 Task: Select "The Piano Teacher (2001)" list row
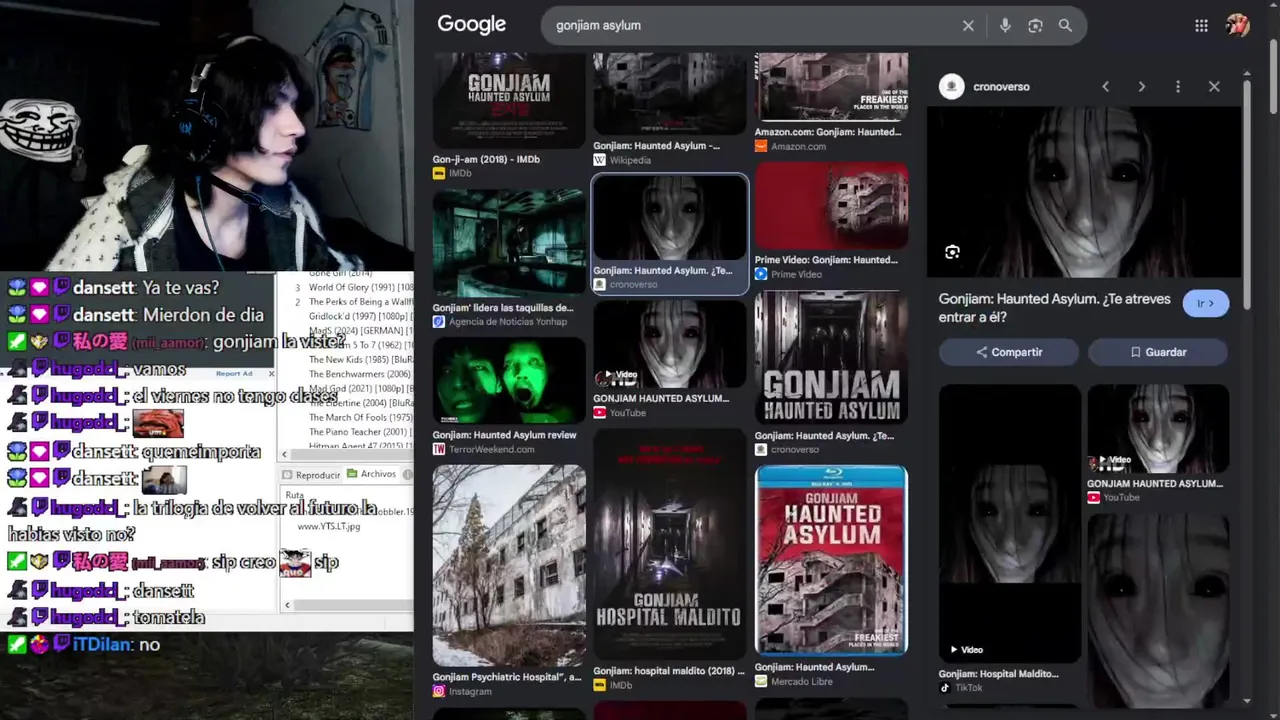(x=360, y=432)
